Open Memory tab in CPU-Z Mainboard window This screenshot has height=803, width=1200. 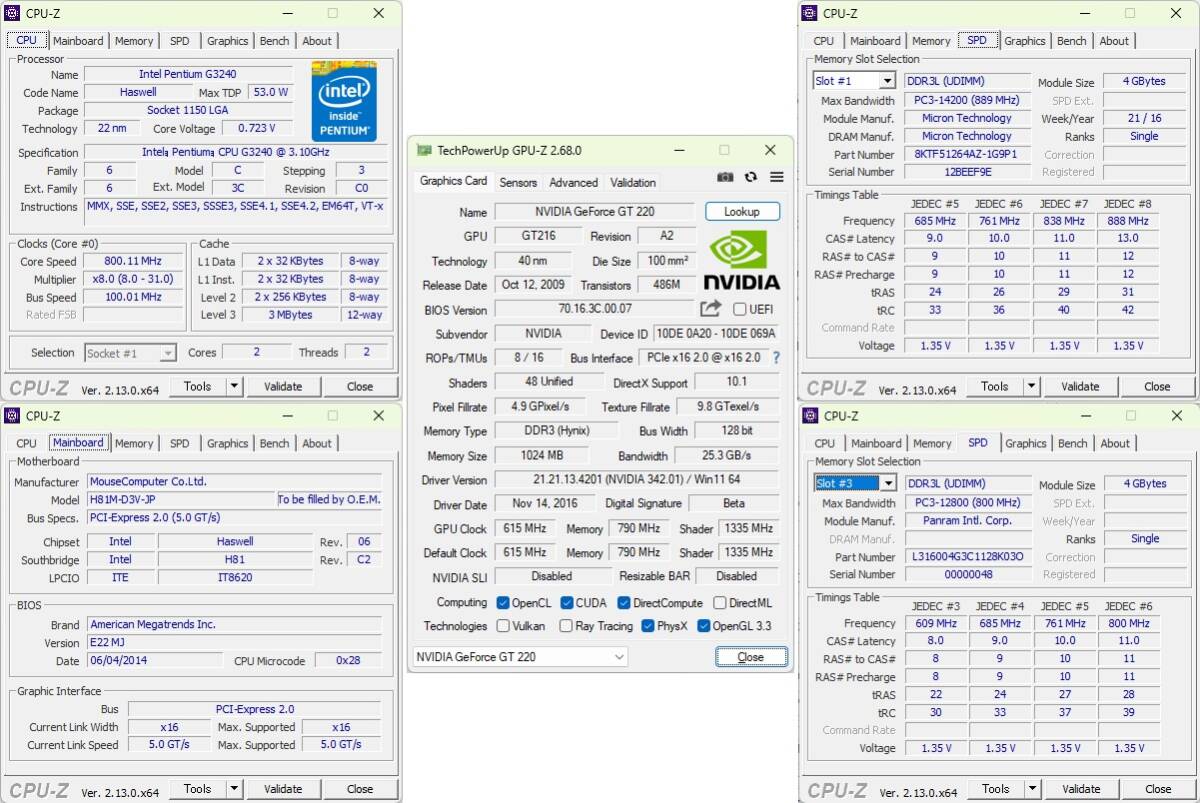click(134, 444)
